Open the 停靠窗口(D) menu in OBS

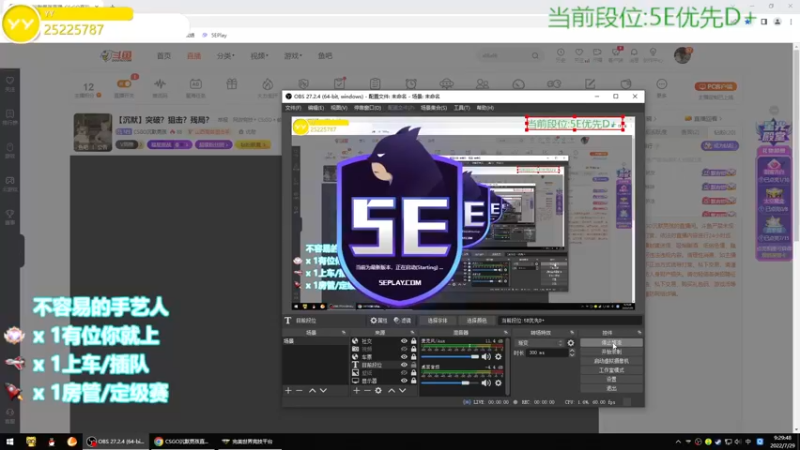click(x=367, y=108)
